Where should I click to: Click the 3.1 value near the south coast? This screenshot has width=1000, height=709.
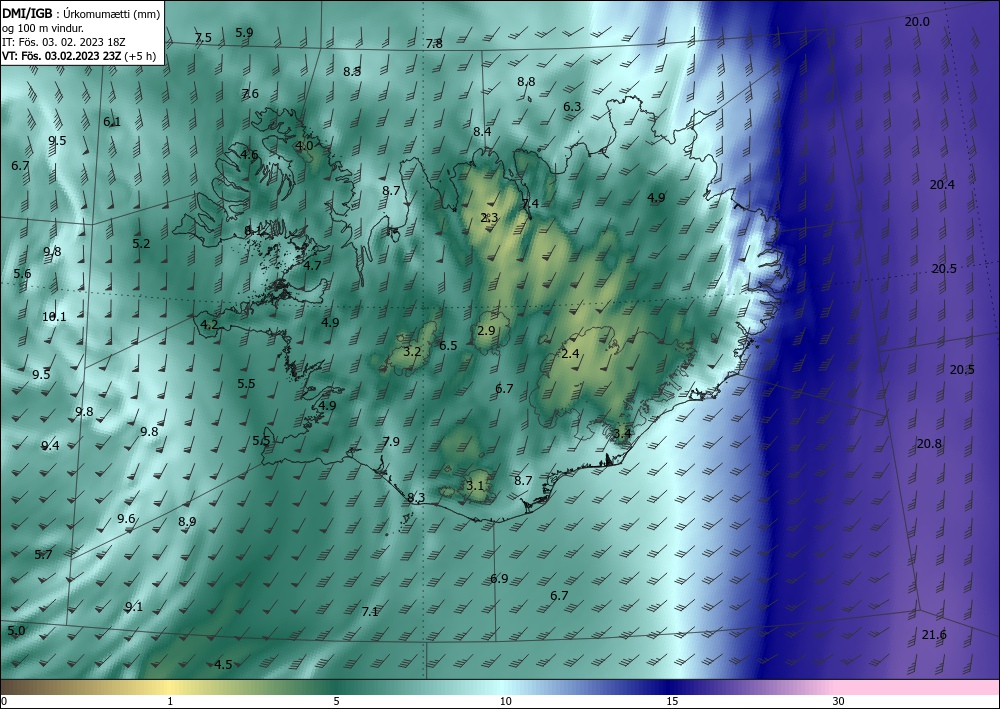click(475, 485)
